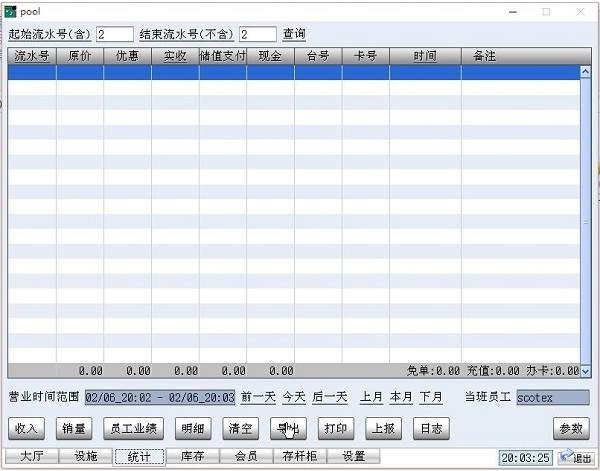Open the 收入 income report
The height and width of the screenshot is (471, 600).
coord(26,429)
